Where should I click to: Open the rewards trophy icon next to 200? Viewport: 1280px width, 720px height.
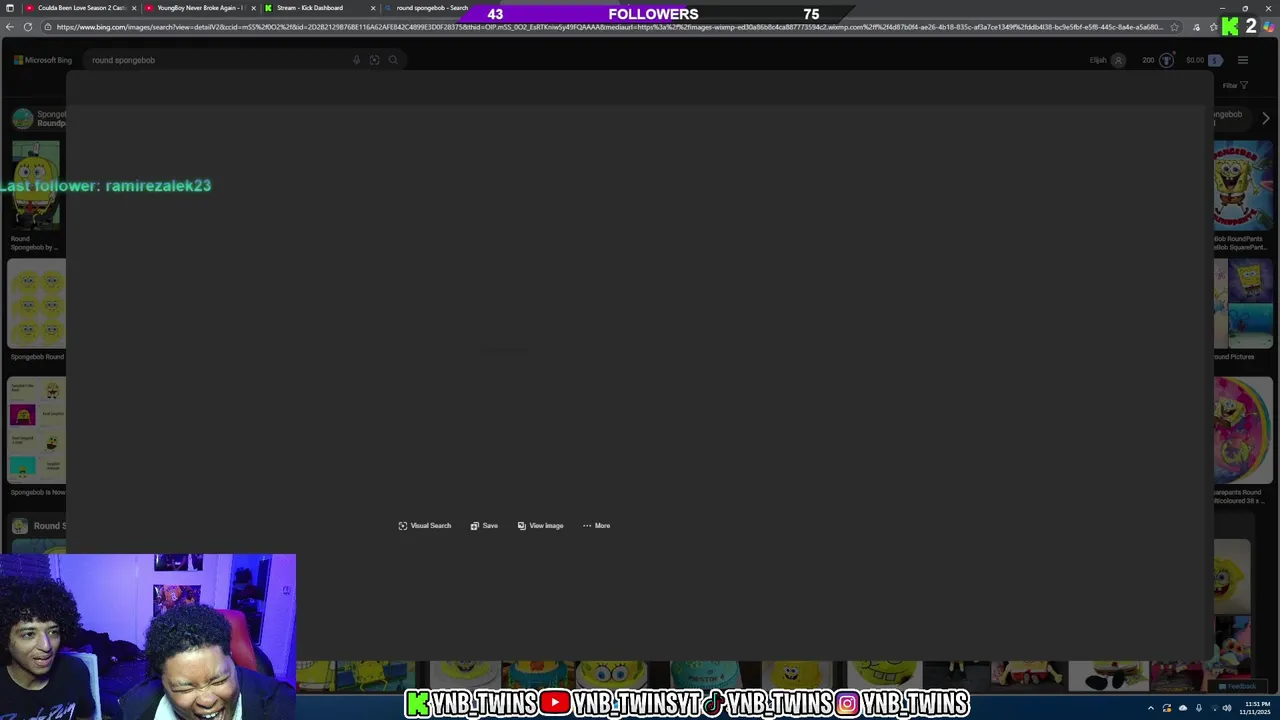pyautogui.click(x=1166, y=60)
